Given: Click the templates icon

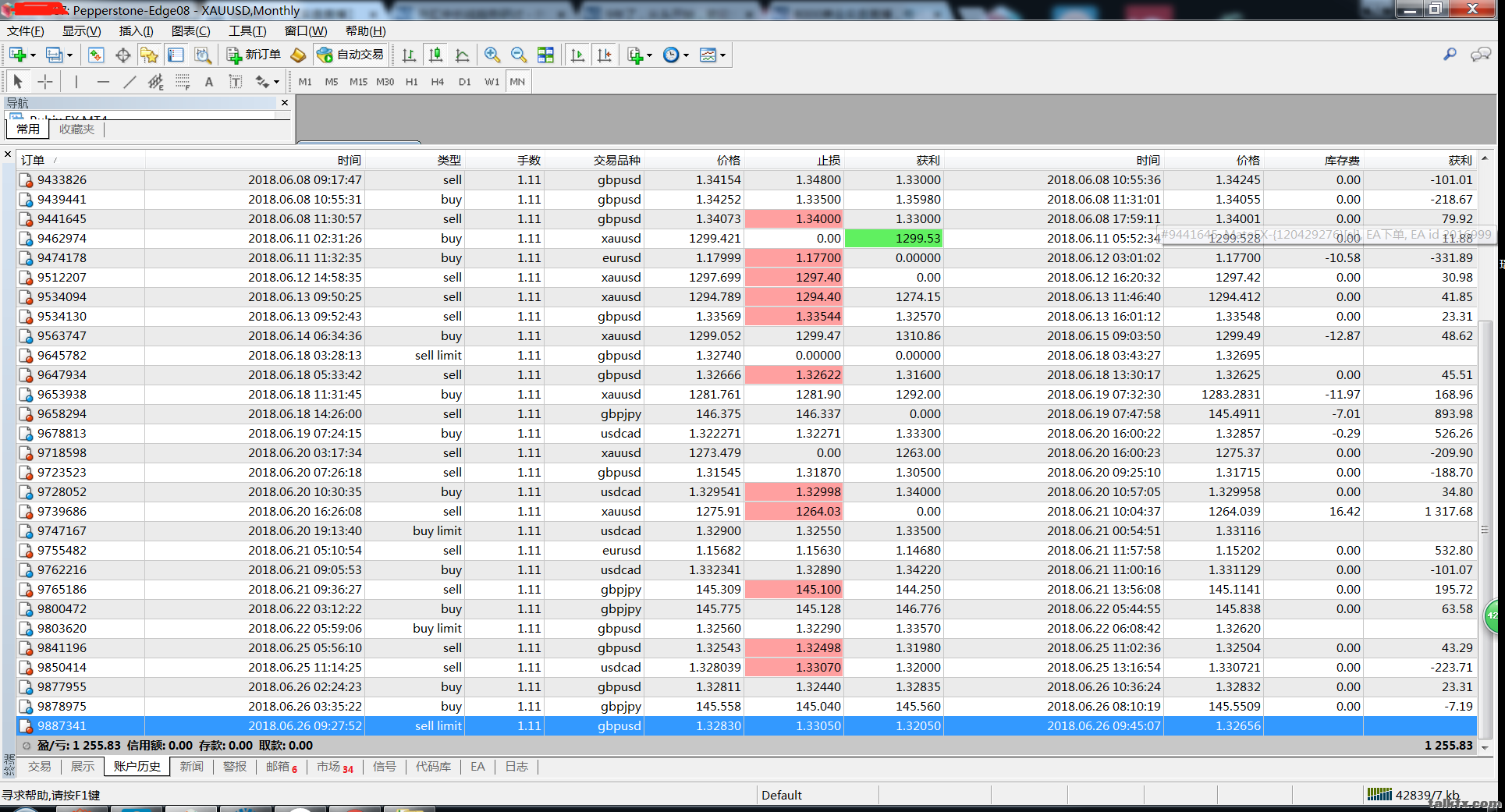Looking at the screenshot, I should (x=708, y=55).
